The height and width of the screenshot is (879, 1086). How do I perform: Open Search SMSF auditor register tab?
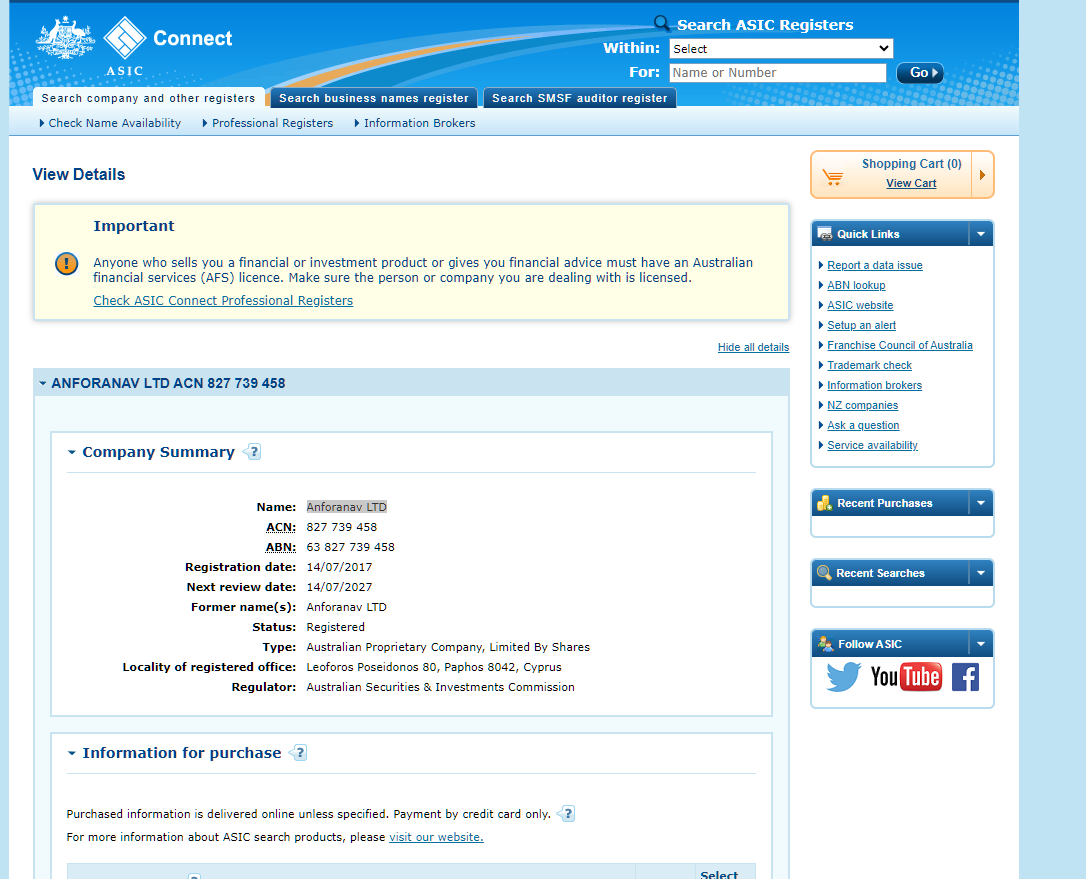(x=579, y=98)
